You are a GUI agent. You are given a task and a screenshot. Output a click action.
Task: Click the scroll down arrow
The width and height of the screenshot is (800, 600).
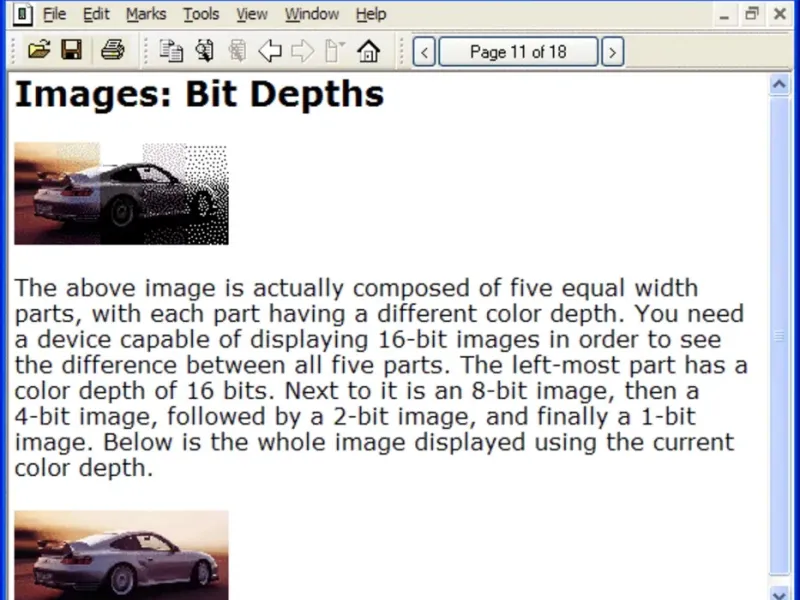(x=779, y=592)
